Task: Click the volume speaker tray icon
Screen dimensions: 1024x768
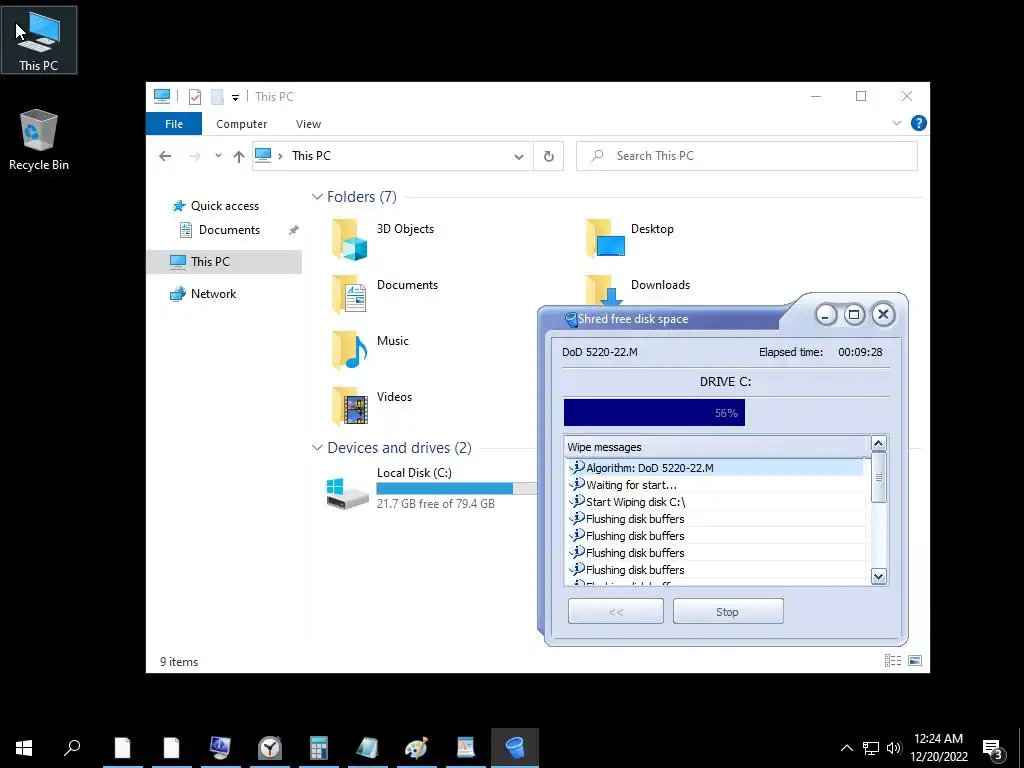Action: 894,748
